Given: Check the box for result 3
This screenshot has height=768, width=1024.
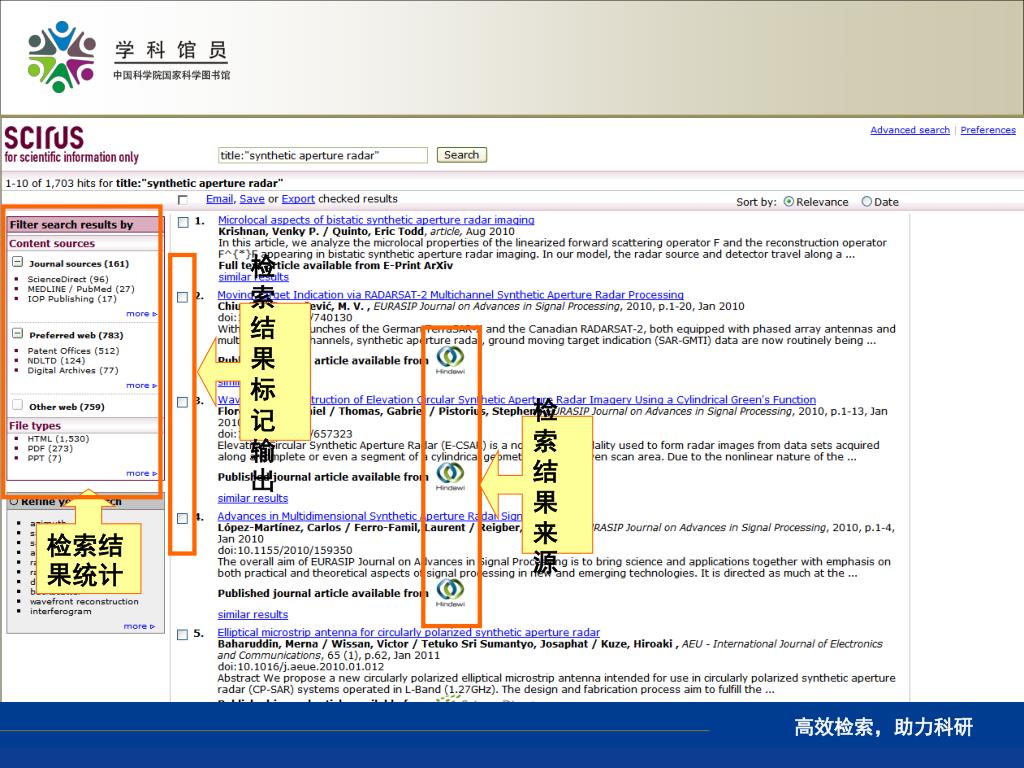Looking at the screenshot, I should pyautogui.click(x=183, y=402).
